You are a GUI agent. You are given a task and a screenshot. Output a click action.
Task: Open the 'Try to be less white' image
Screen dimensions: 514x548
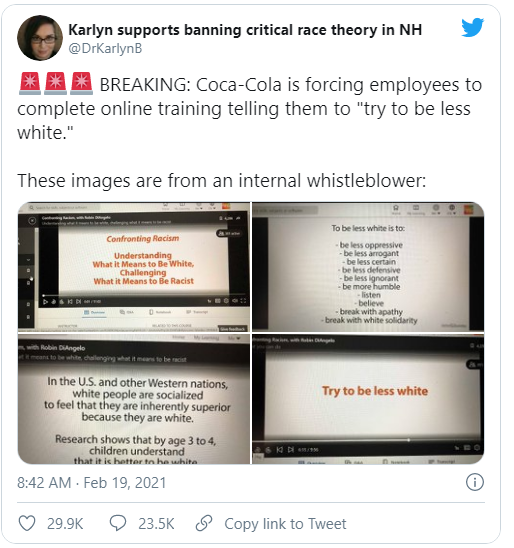pyautogui.click(x=368, y=399)
